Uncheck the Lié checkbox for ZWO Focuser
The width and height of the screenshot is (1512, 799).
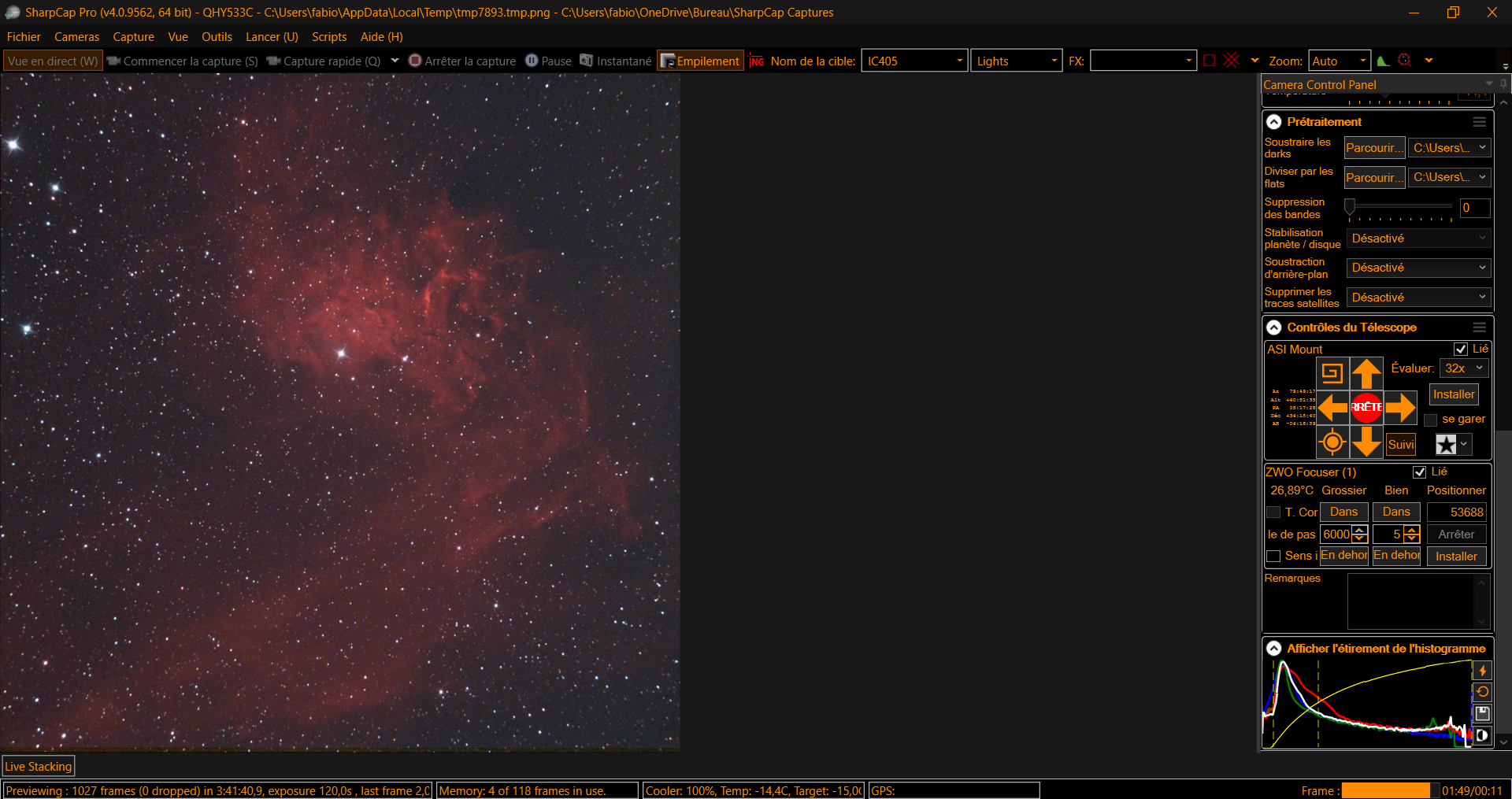tap(1420, 472)
